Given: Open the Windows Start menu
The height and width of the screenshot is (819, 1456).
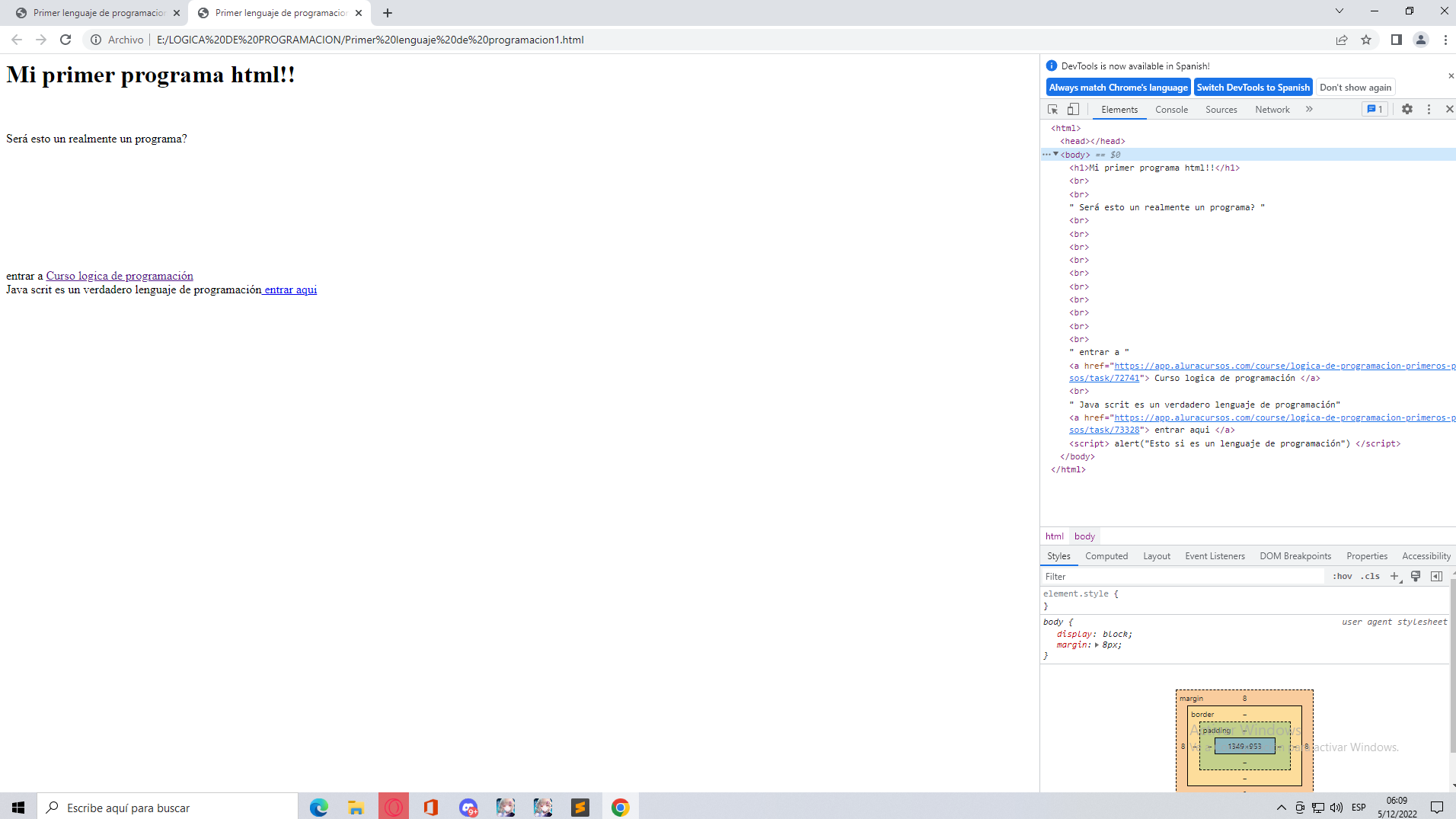Looking at the screenshot, I should coord(18,807).
